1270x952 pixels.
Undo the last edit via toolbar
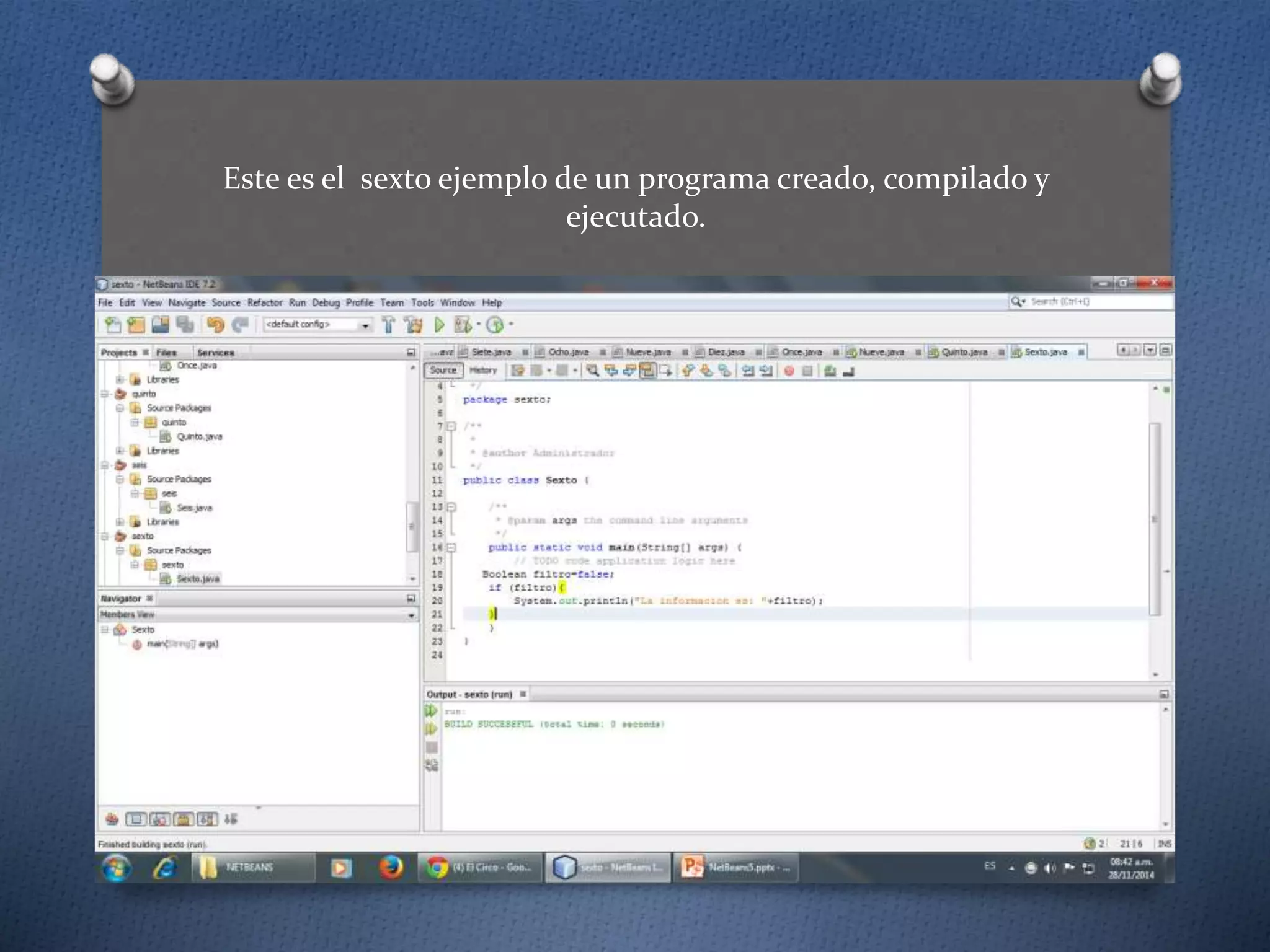click(x=215, y=324)
